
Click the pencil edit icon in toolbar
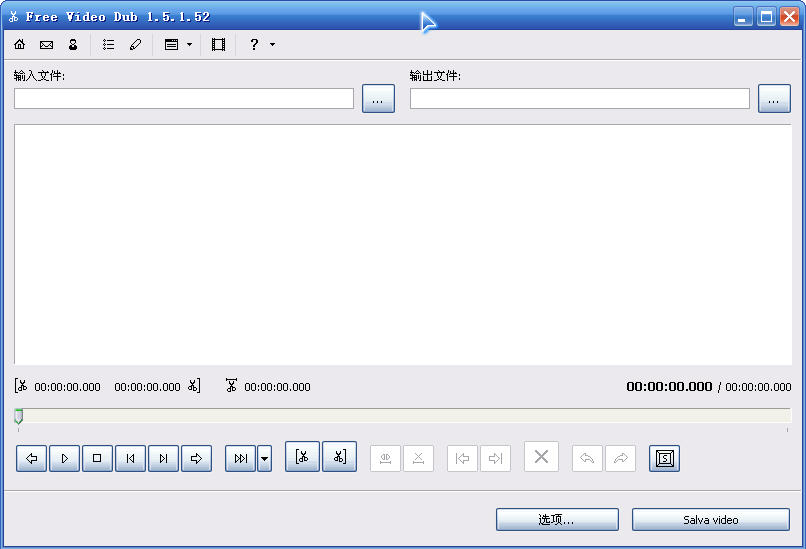point(135,45)
